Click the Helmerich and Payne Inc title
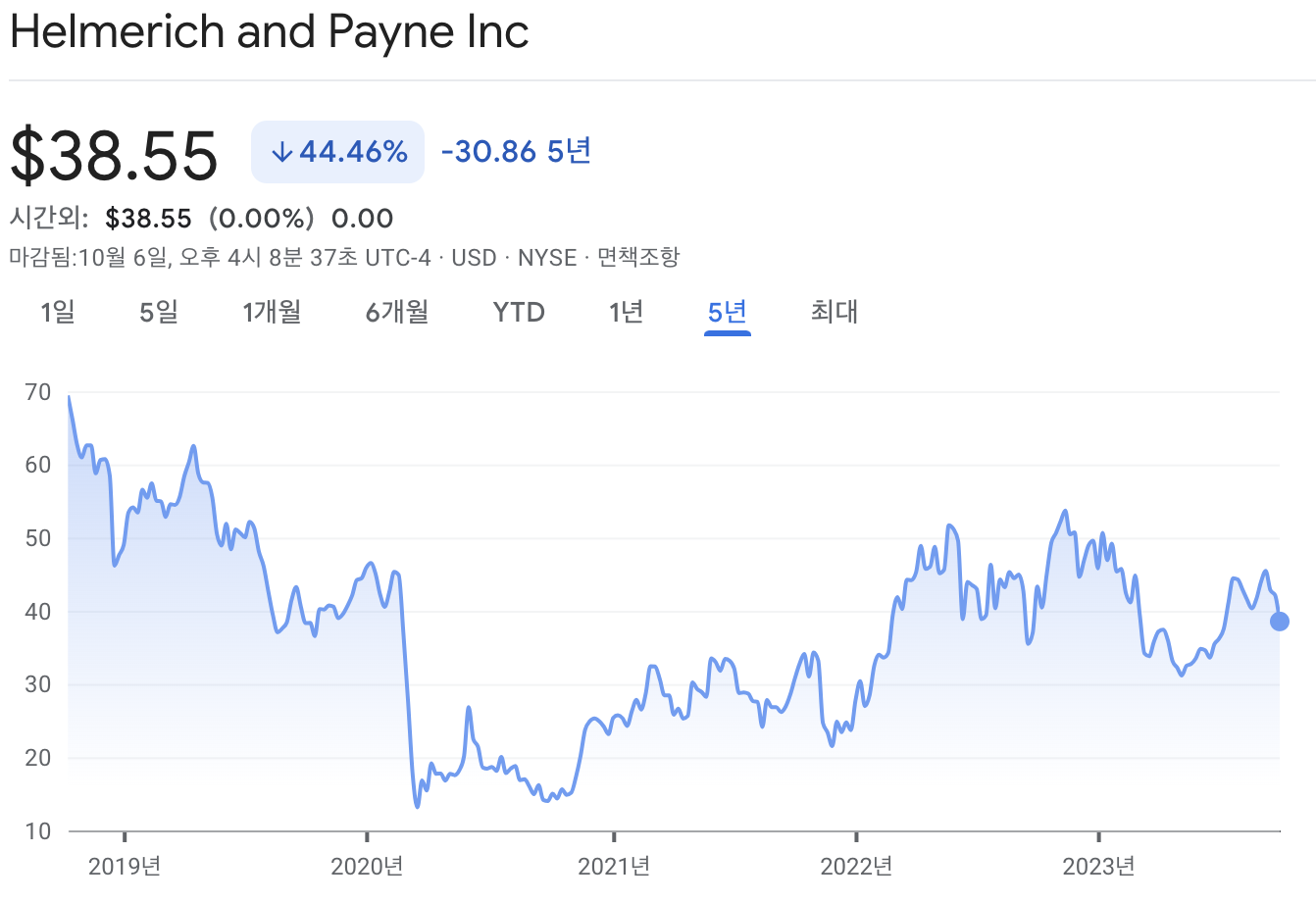Viewport: 1316px width, 902px height. (270, 32)
